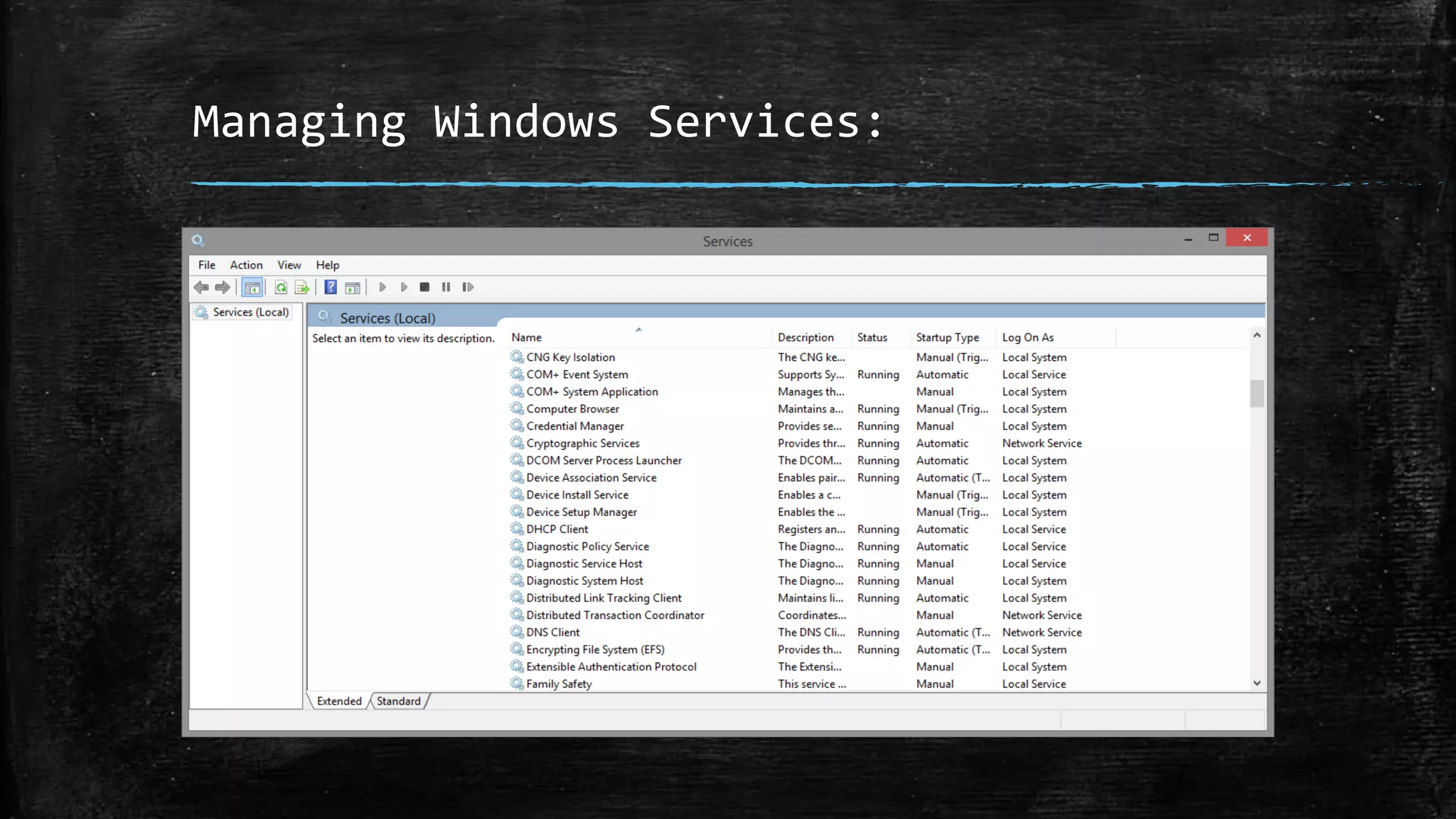Click gear icon beside DNS Client
This screenshot has width=1456, height=819.
pyautogui.click(x=517, y=632)
